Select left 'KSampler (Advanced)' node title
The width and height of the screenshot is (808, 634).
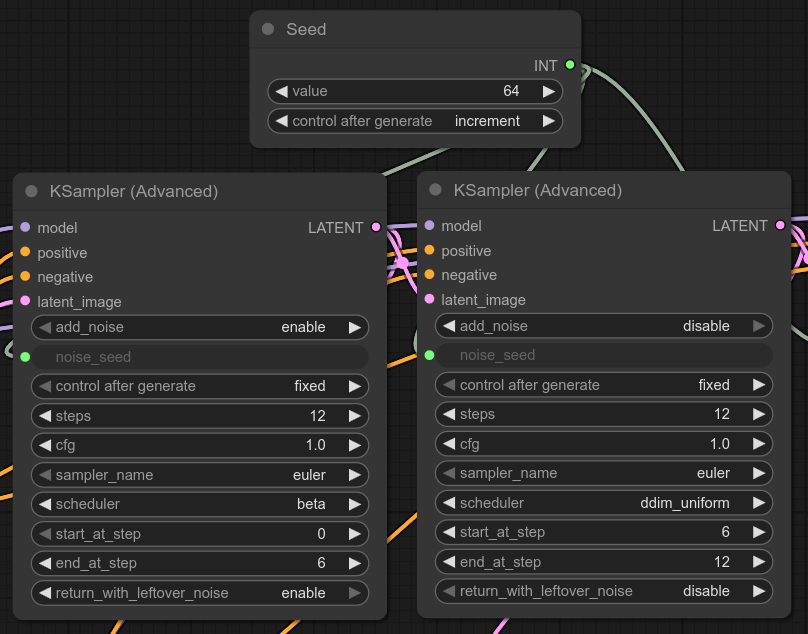tap(134, 191)
